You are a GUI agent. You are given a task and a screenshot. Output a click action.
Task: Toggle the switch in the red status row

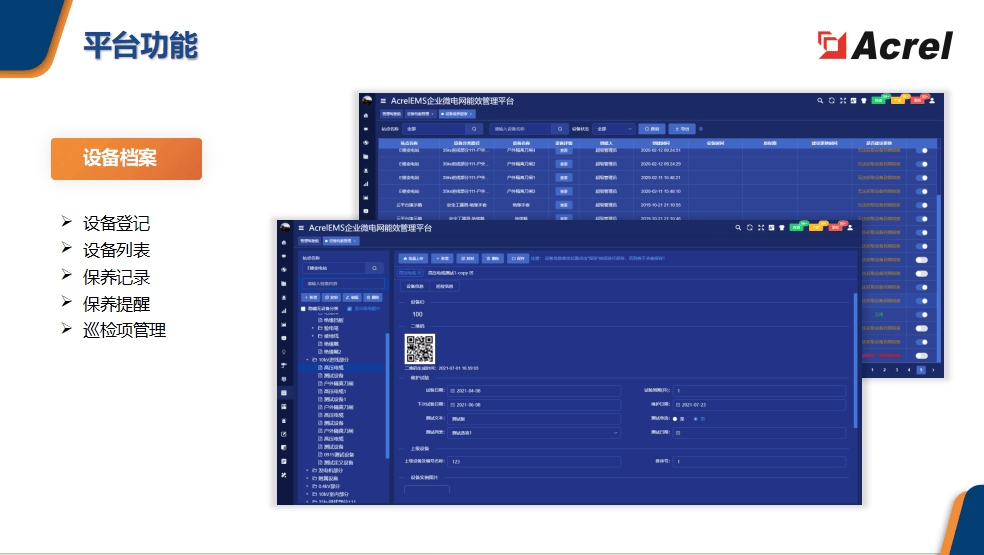click(921, 355)
